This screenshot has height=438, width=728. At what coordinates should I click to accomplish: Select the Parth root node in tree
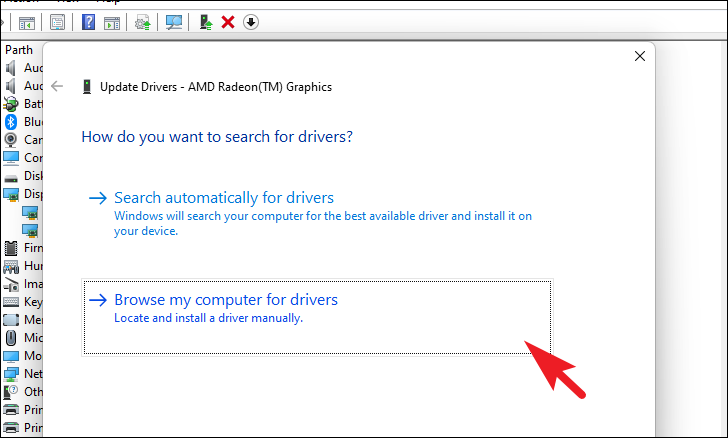19,50
